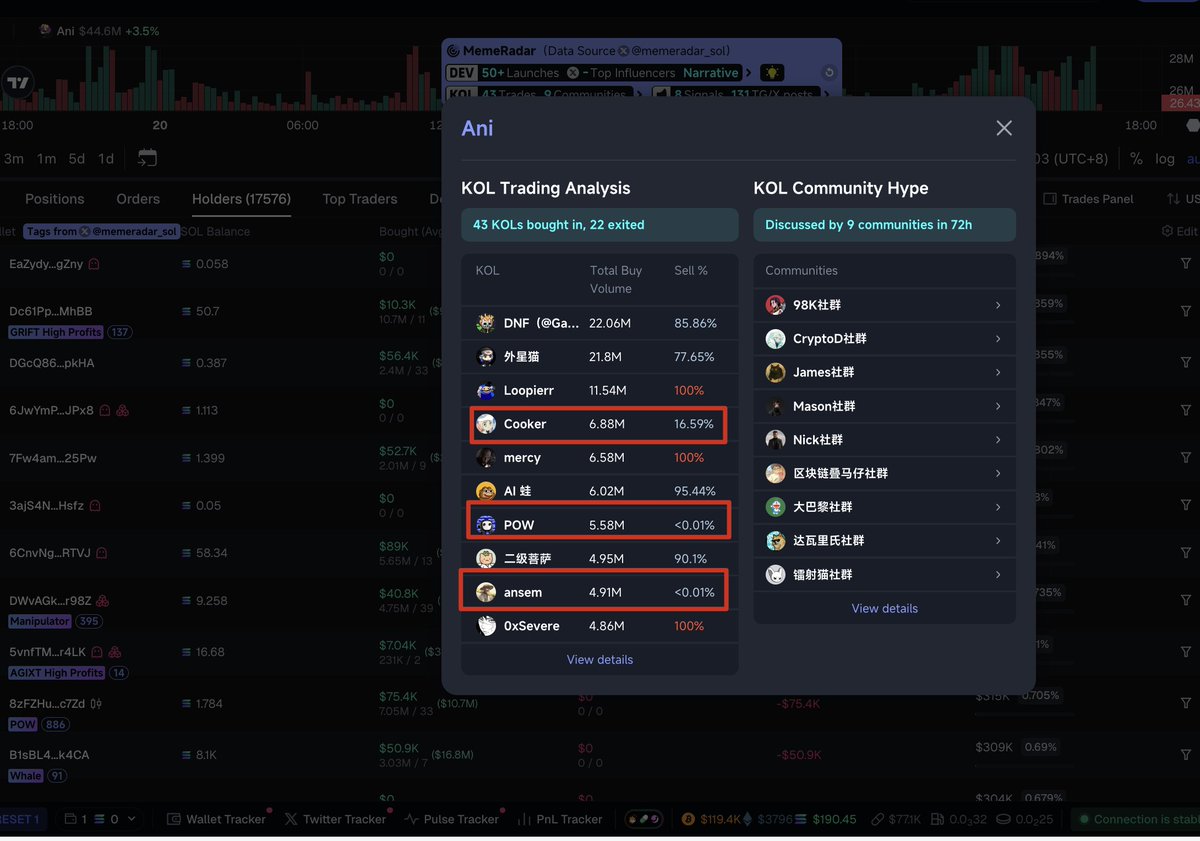Viewport: 1200px width, 841px height.
Task: Expand the Mason社群 community row
Action: [x=998, y=406]
